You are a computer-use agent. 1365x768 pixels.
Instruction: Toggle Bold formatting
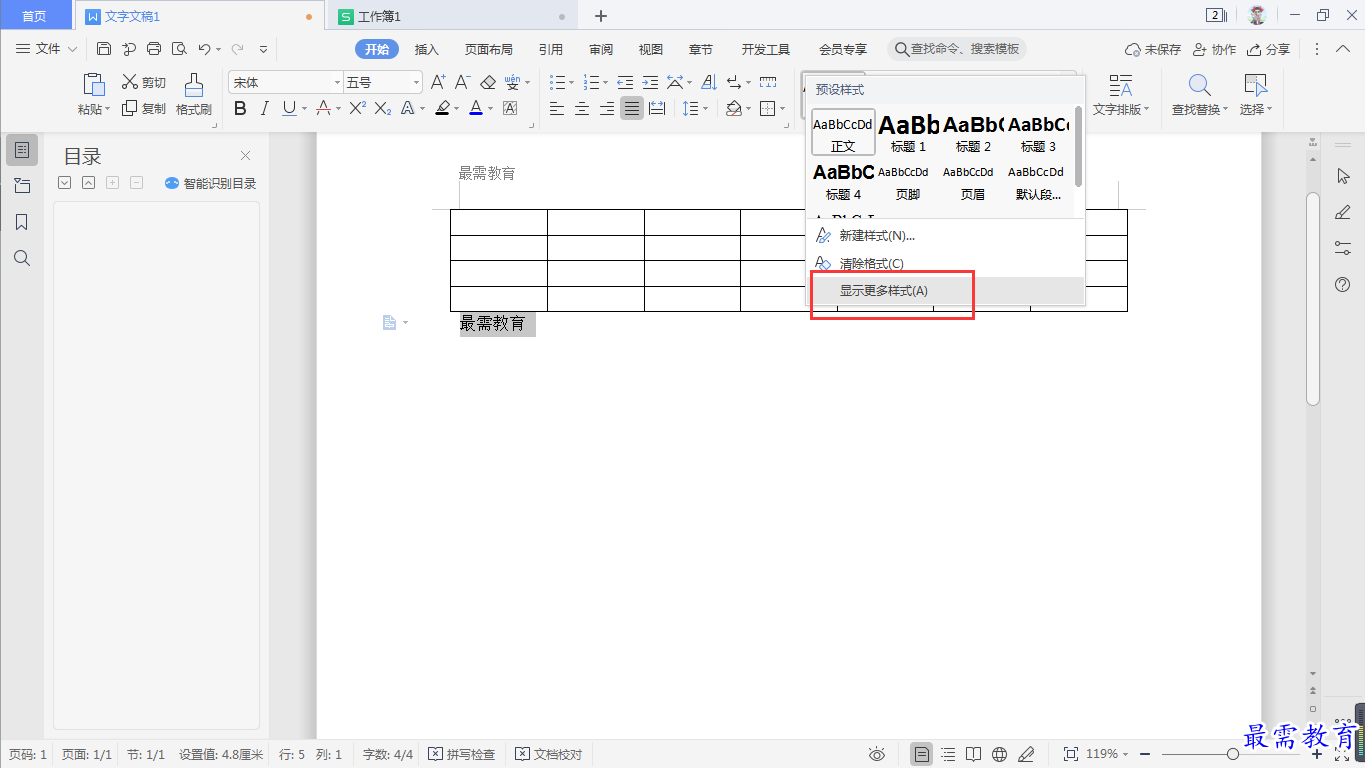point(240,108)
